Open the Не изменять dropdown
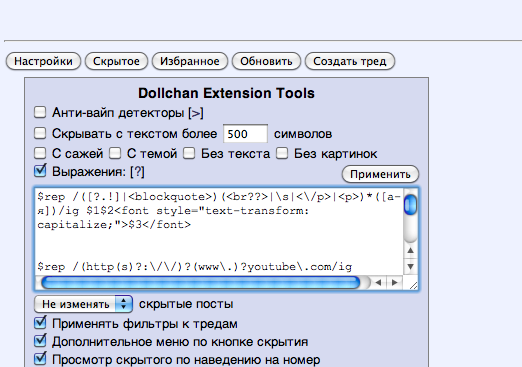Viewport: 522px width, 367px height. (x=83, y=304)
